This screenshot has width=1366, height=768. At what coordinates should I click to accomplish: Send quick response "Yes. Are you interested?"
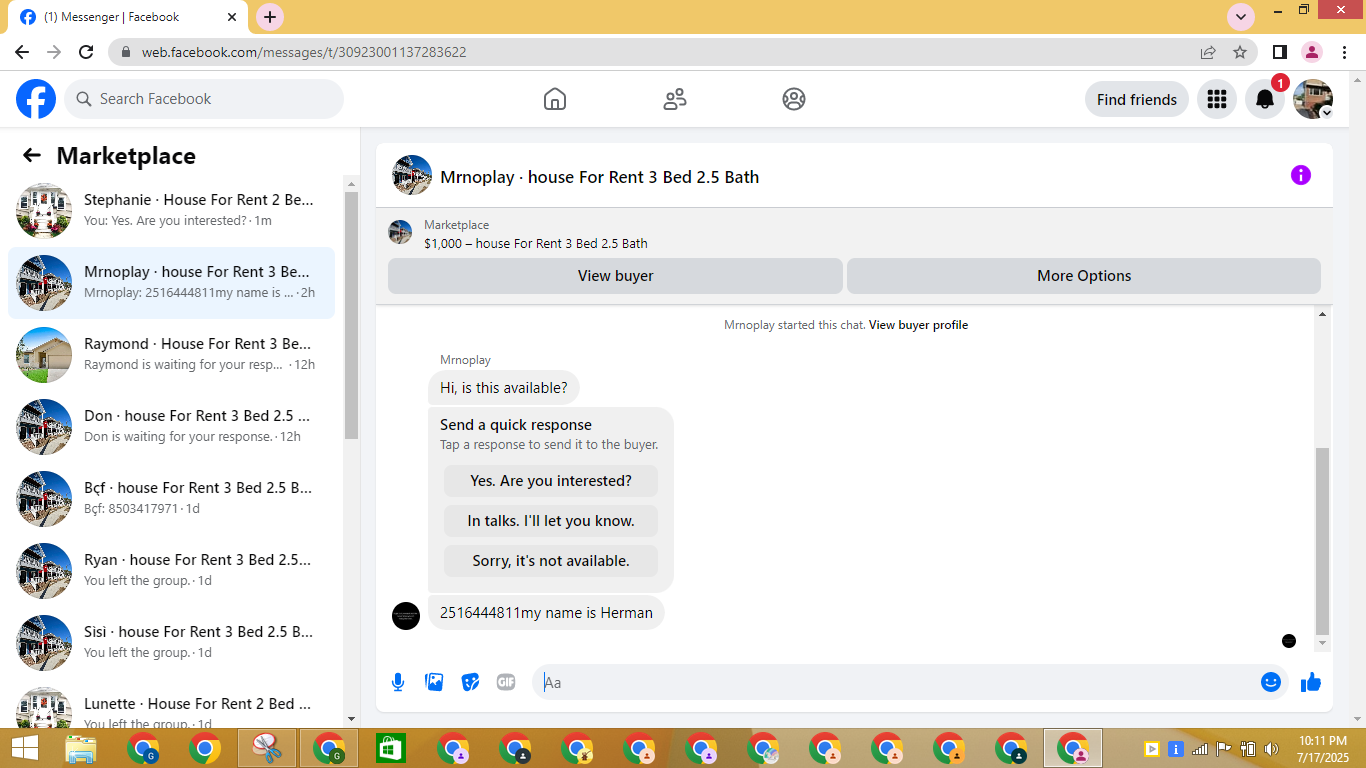click(551, 481)
